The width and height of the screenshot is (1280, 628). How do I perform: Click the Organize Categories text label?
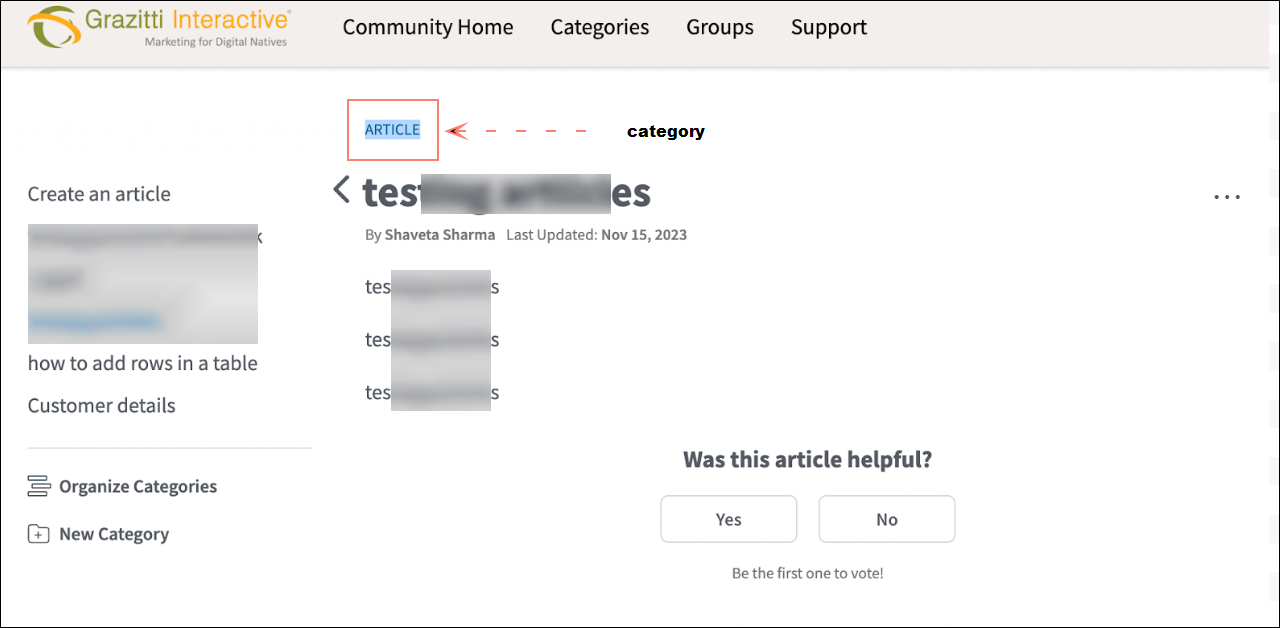pyautogui.click(x=138, y=487)
